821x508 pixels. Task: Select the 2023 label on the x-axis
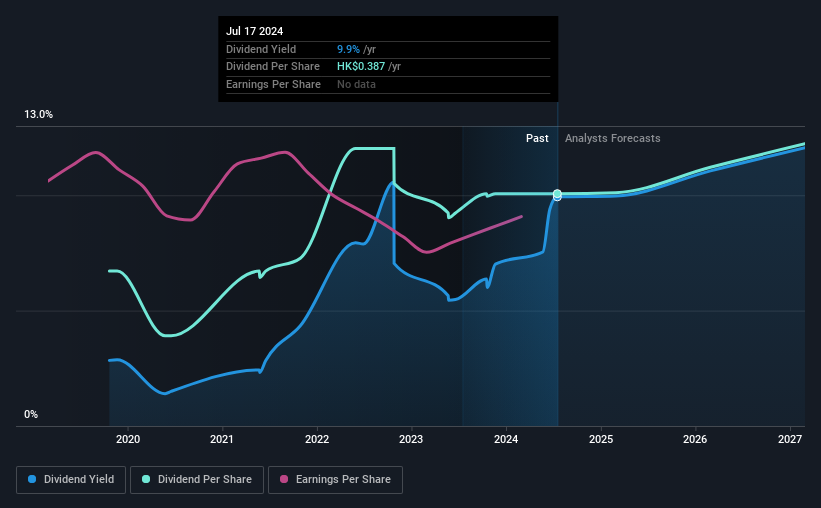(x=411, y=439)
